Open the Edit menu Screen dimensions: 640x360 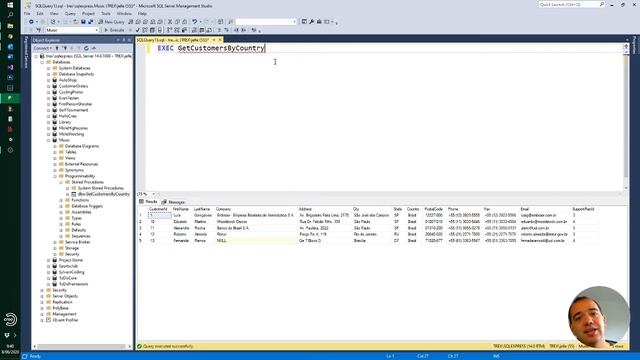[40, 13]
